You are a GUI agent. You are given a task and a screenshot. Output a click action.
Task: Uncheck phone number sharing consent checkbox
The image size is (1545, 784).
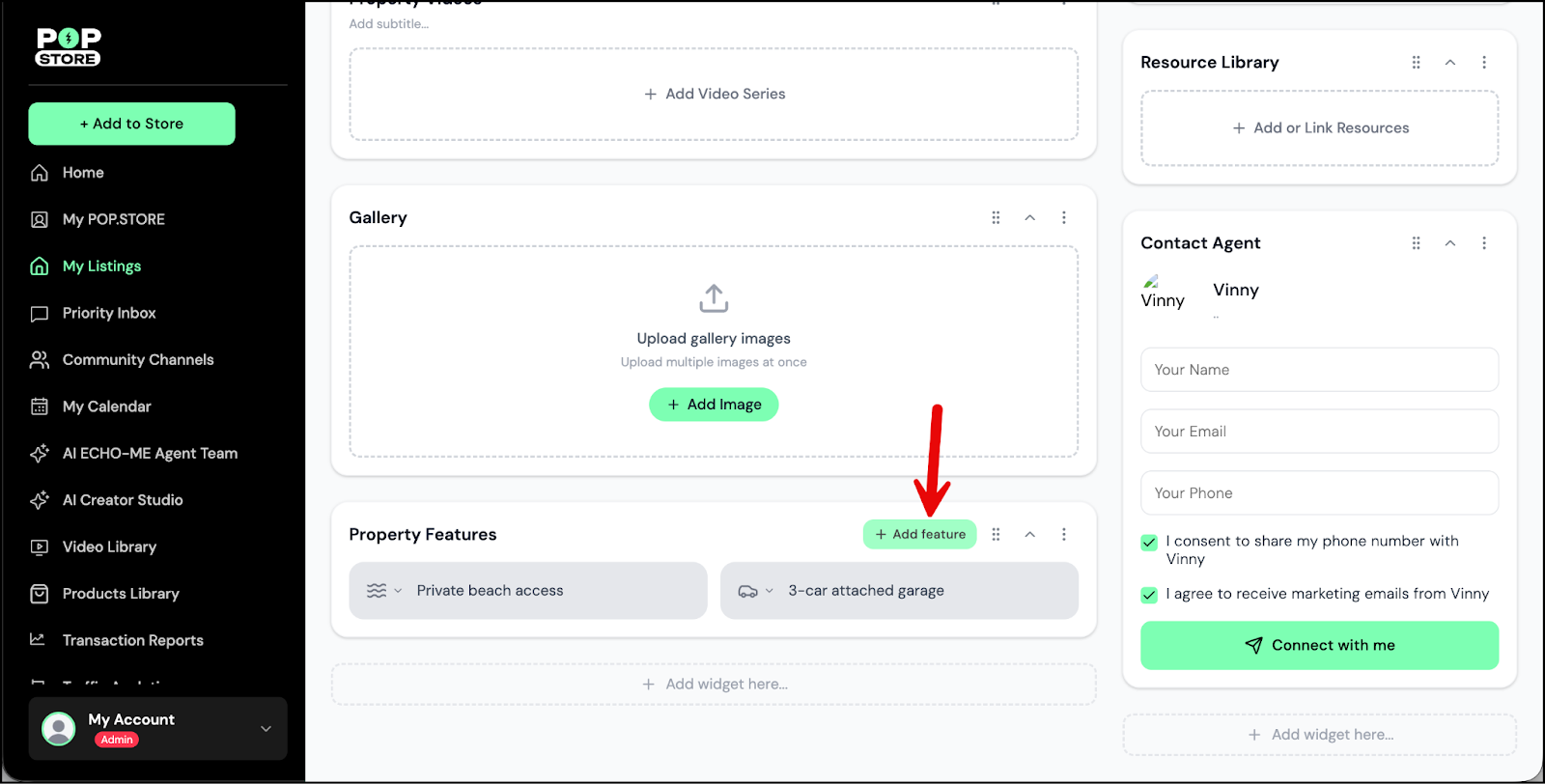1149,543
